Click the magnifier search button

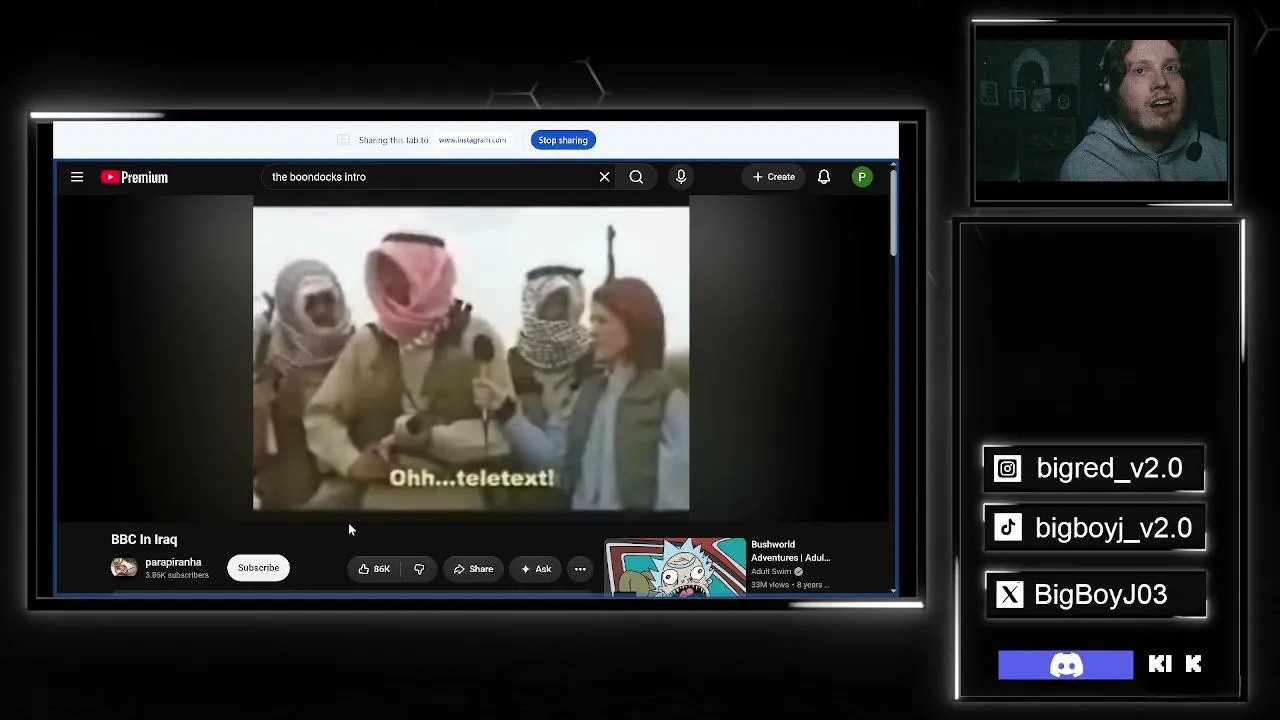[x=636, y=177]
